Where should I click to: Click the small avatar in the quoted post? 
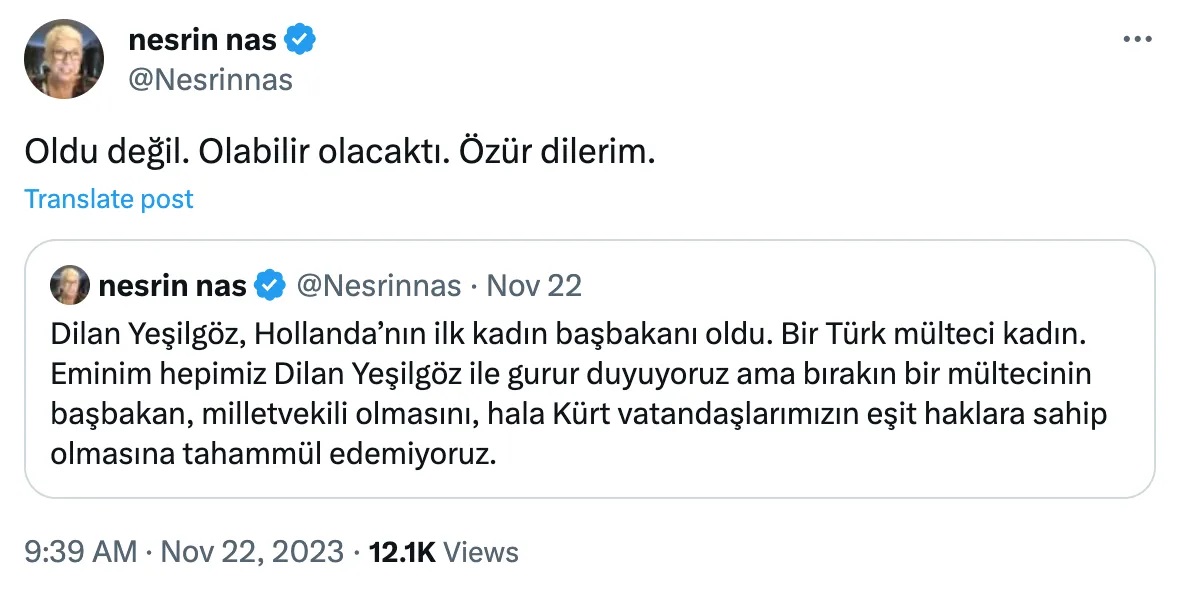[x=71, y=286]
